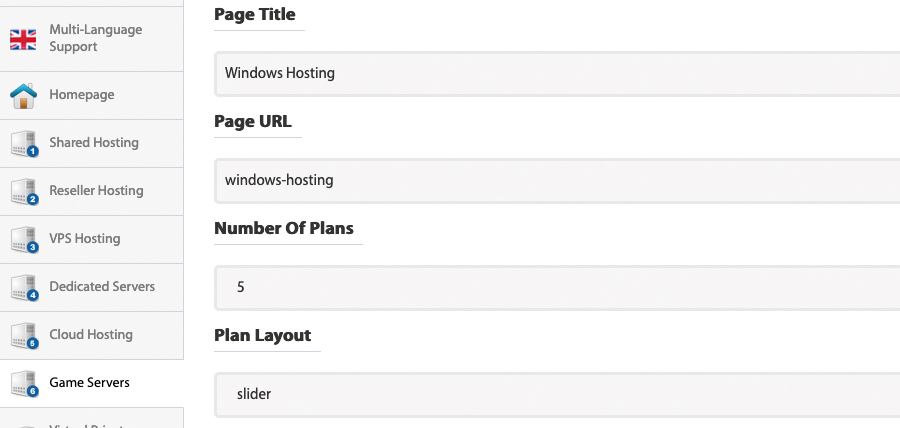900x428 pixels.
Task: Click the Homepage house icon
Action: click(24, 96)
